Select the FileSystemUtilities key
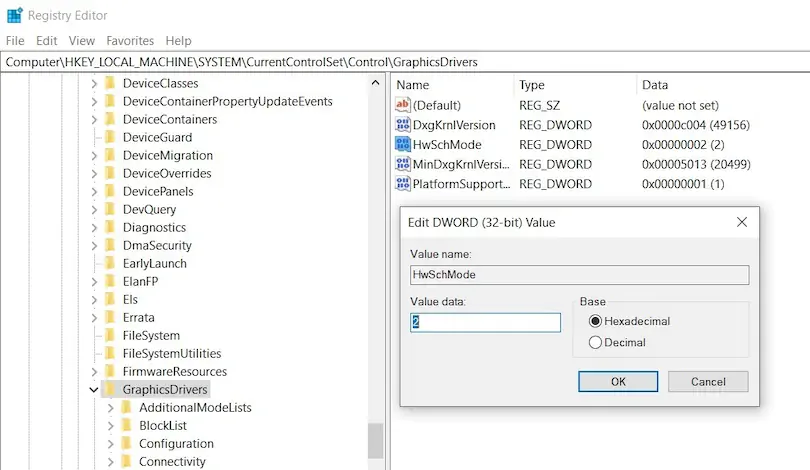 172,353
